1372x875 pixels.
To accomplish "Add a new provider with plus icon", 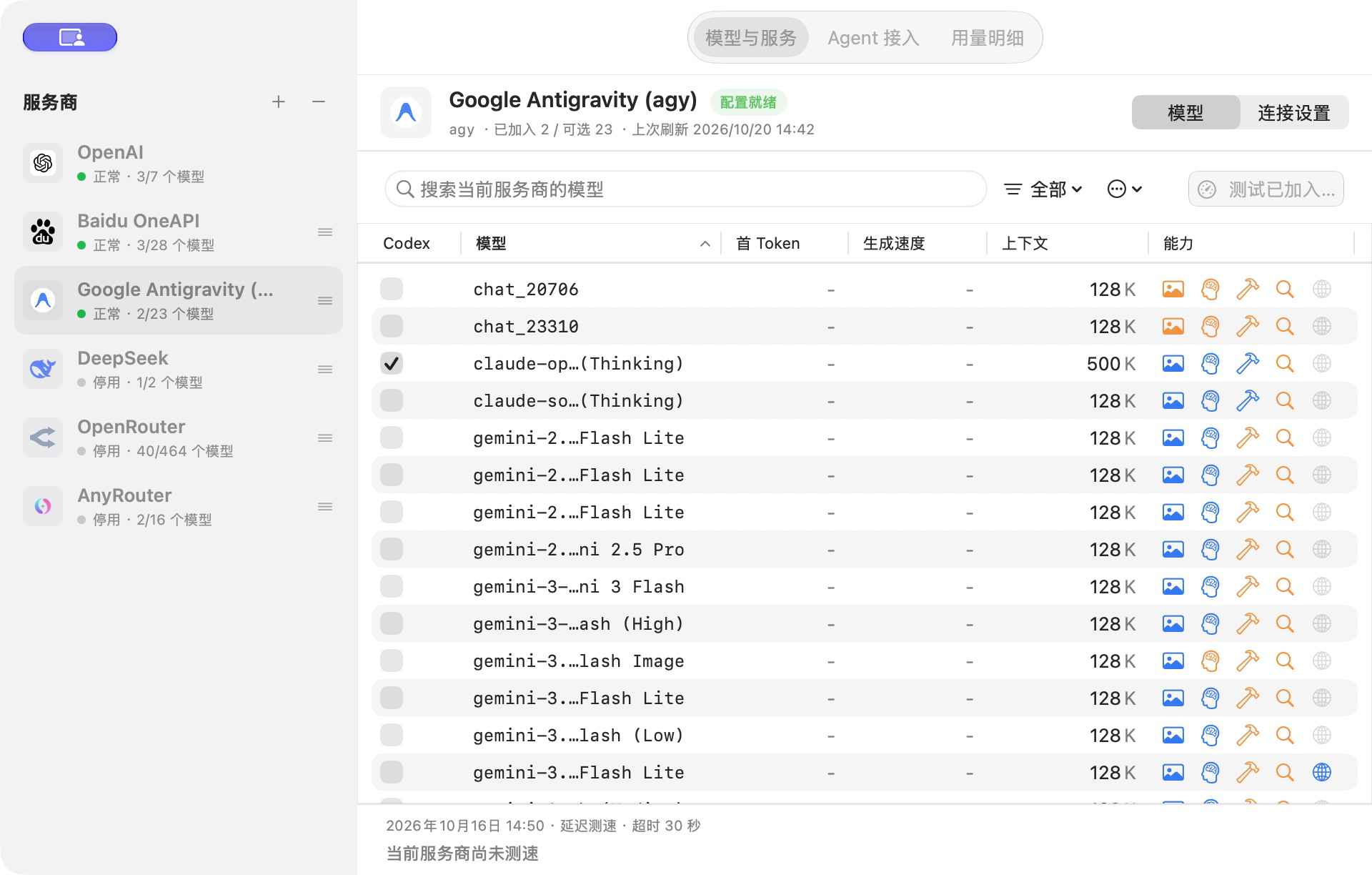I will click(279, 102).
